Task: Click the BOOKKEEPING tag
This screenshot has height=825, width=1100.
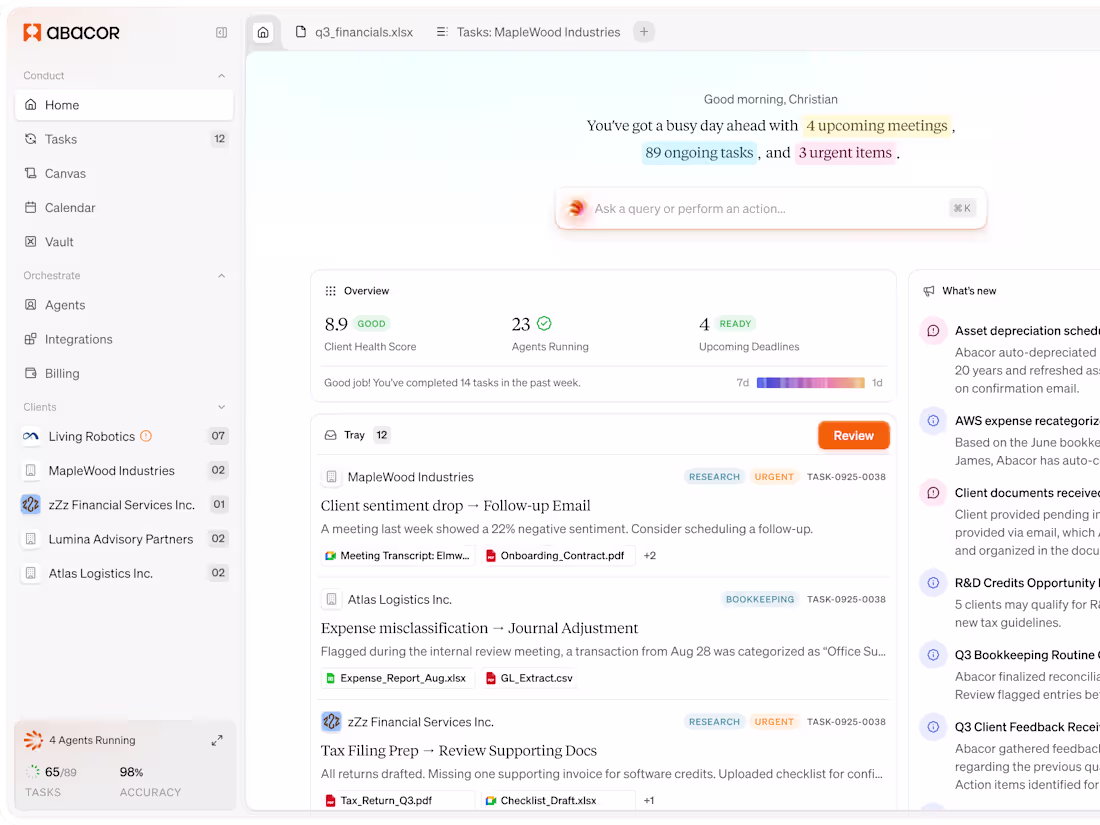Action: click(x=760, y=600)
